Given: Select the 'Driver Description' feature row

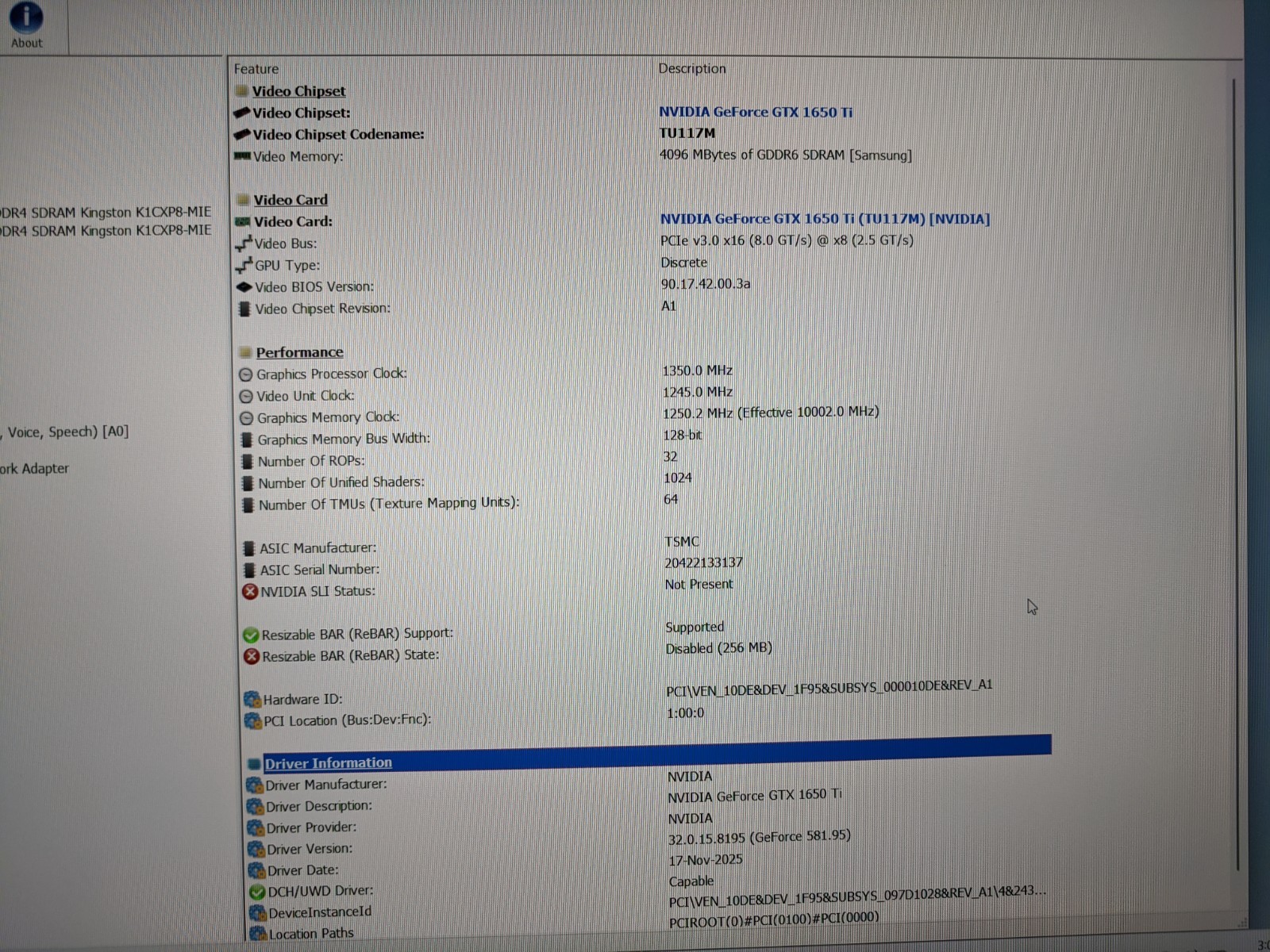Looking at the screenshot, I should (319, 807).
